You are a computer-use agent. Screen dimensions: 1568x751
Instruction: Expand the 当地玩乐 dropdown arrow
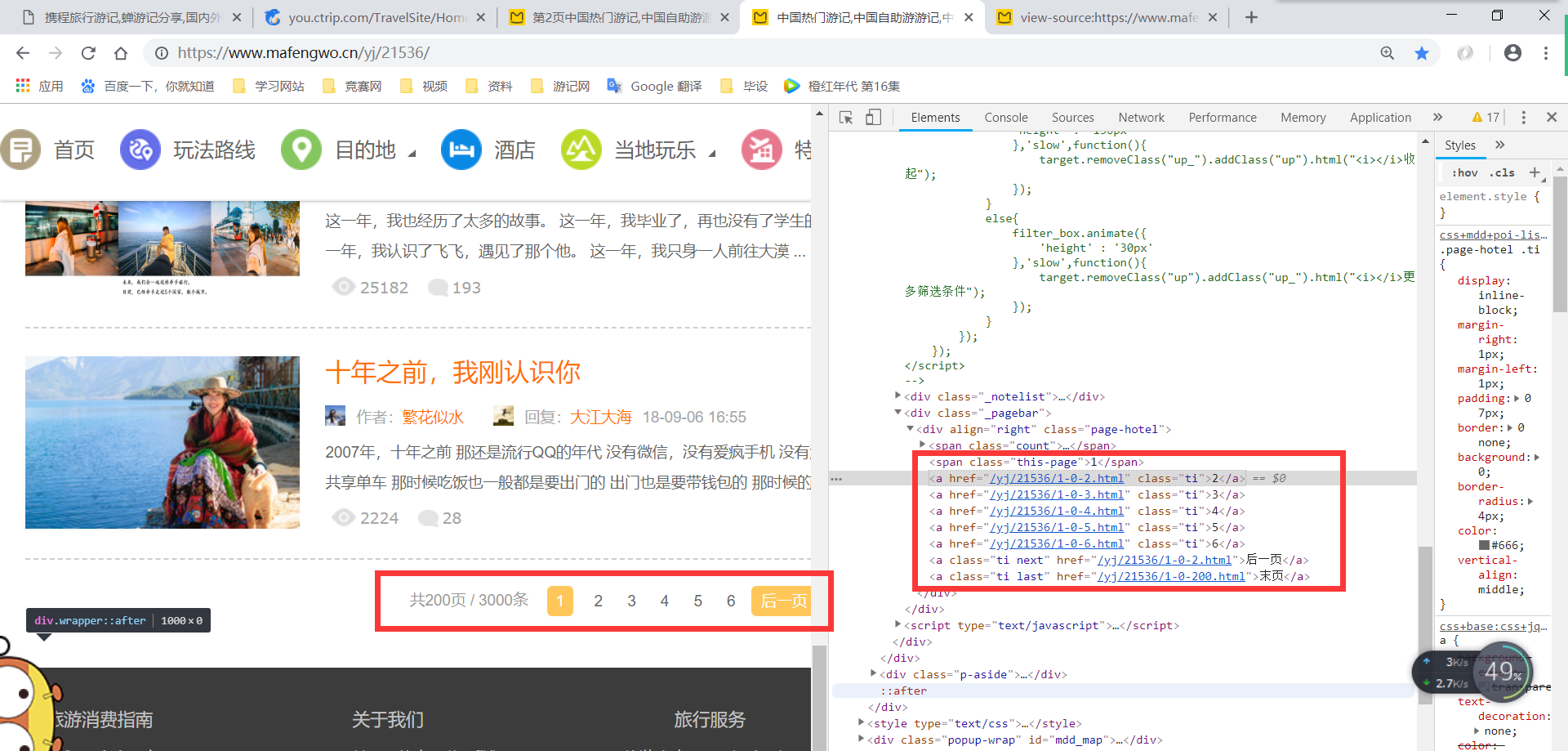click(x=712, y=153)
